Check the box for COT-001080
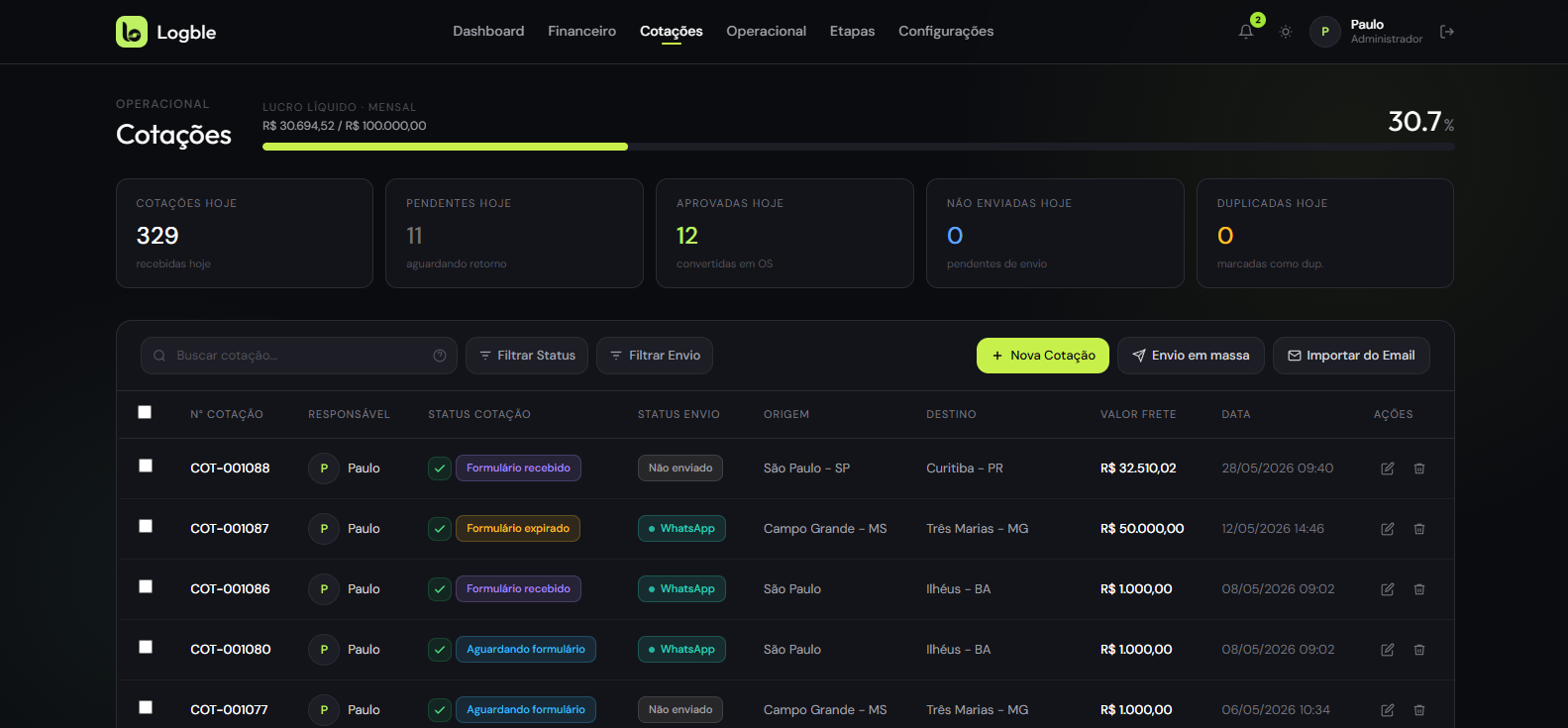The image size is (1568, 728). [146, 647]
